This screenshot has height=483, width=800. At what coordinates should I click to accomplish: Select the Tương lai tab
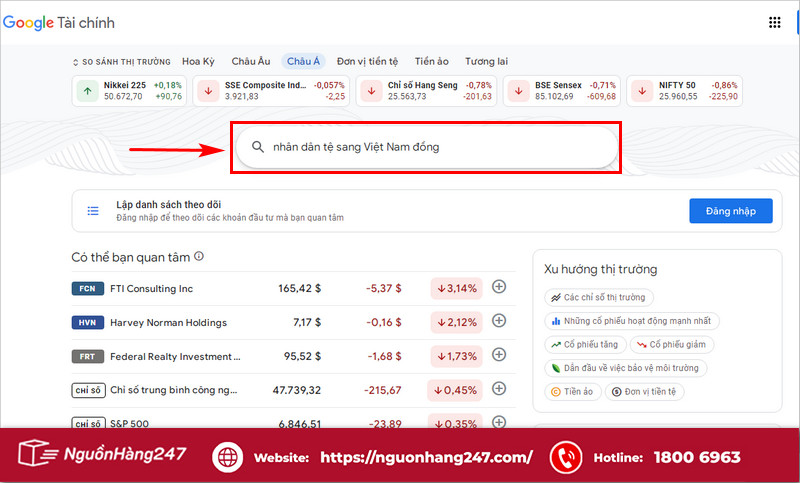click(x=487, y=61)
